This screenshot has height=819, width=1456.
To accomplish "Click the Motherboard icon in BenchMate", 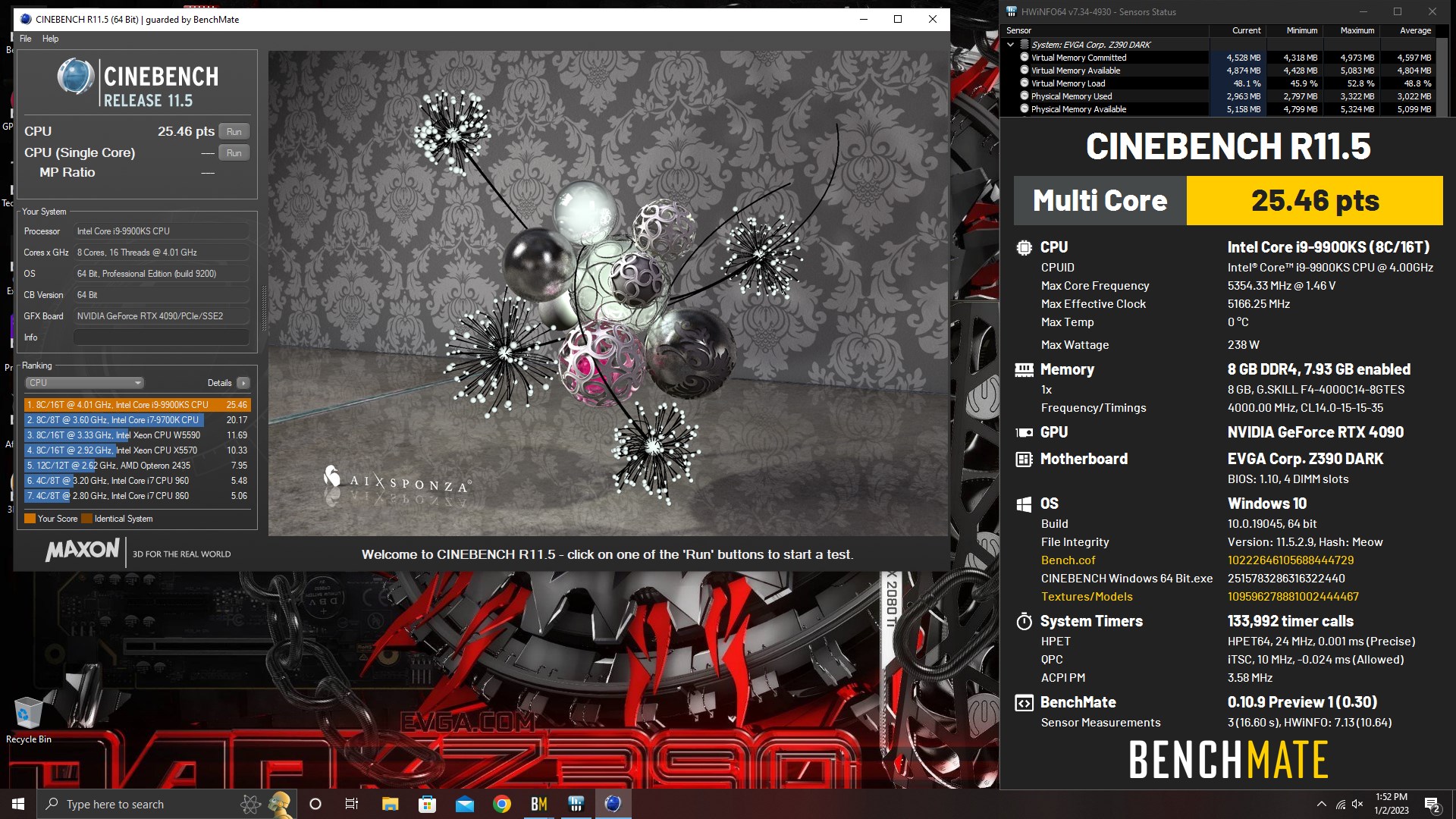I will 1024,459.
